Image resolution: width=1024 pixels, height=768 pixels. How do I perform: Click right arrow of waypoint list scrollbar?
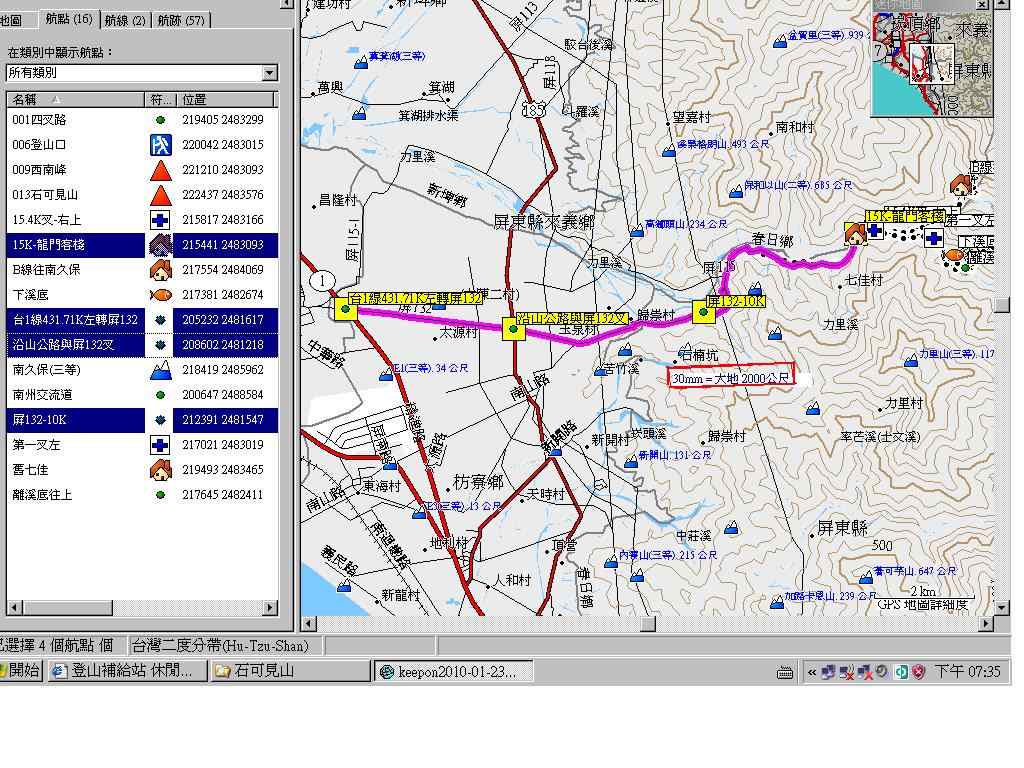270,607
